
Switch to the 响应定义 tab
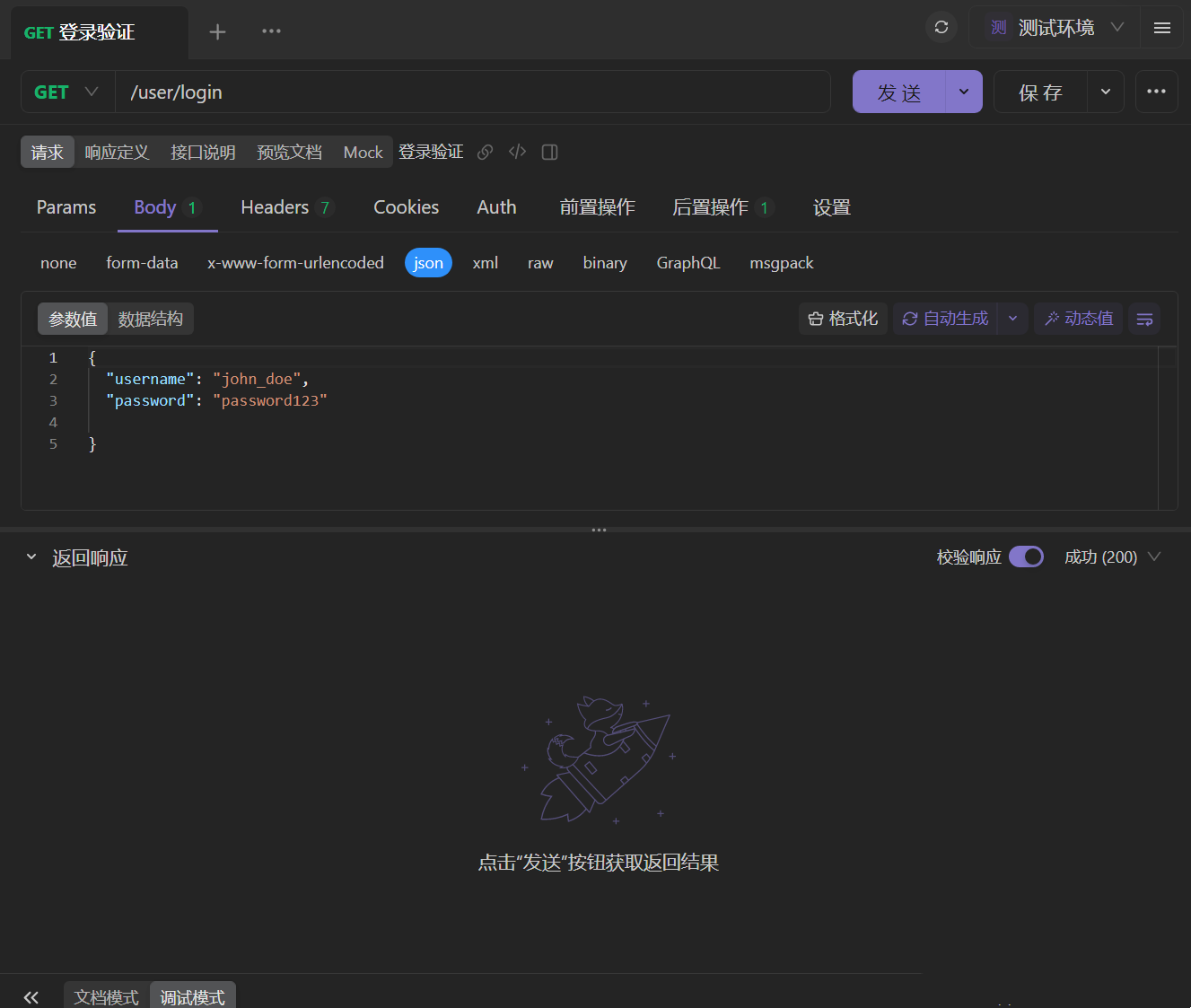(x=117, y=153)
